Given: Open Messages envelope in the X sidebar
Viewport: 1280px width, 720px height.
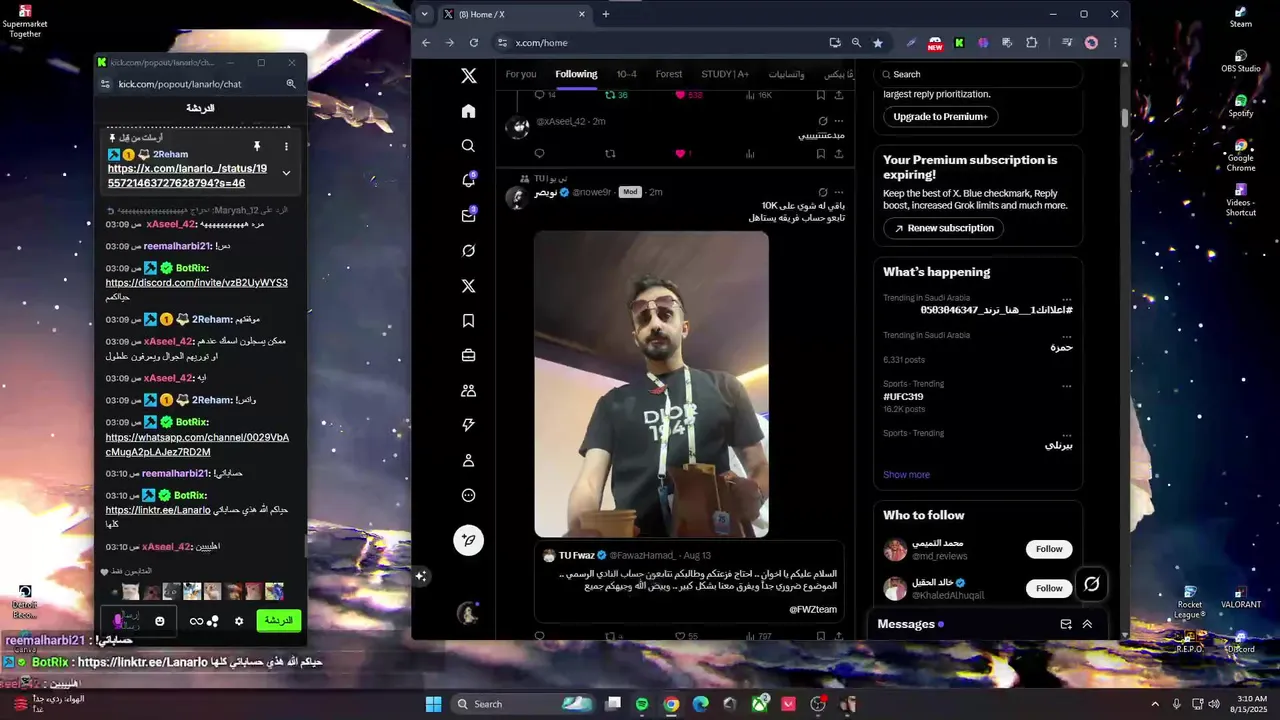Looking at the screenshot, I should [468, 216].
